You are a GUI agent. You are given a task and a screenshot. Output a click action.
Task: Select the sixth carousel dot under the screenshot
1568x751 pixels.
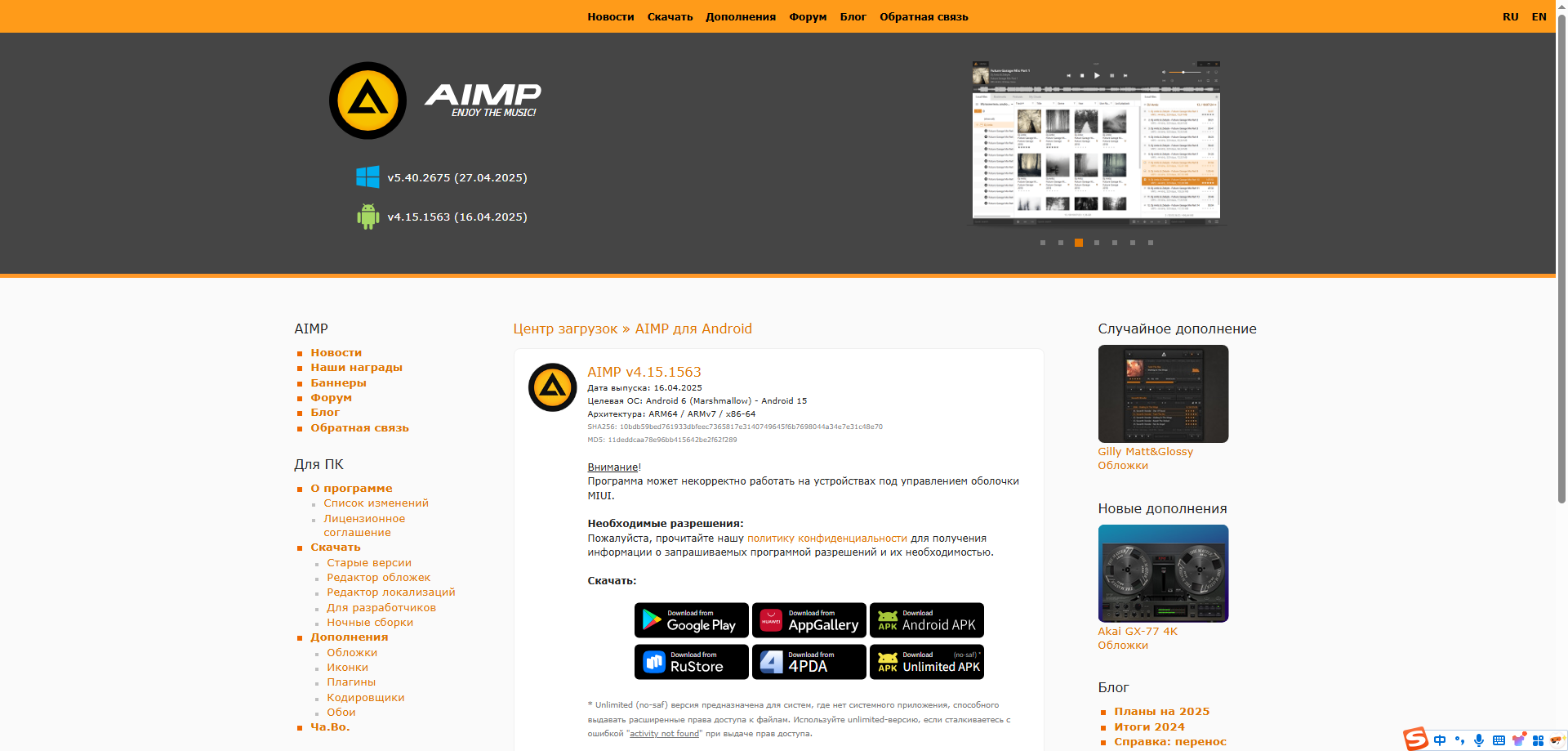pos(1133,243)
